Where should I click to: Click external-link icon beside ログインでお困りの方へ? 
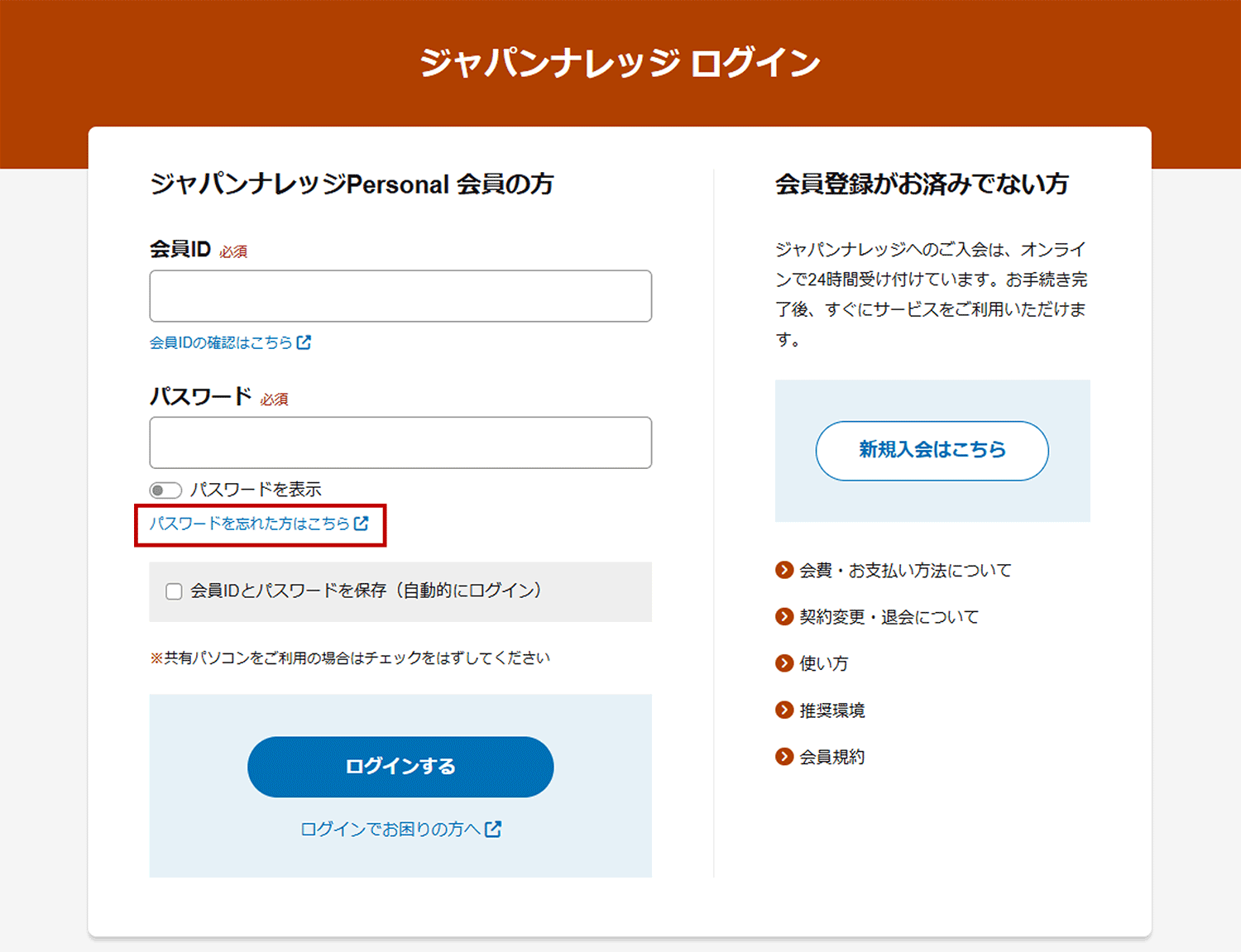[x=493, y=829]
